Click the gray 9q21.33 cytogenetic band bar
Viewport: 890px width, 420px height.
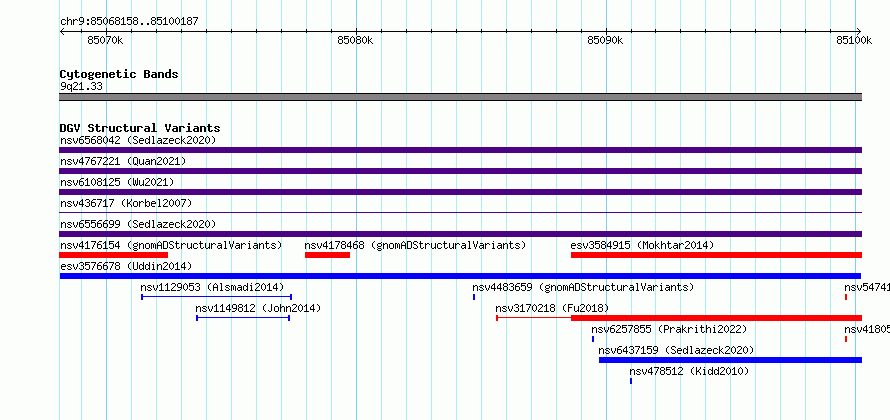point(460,97)
